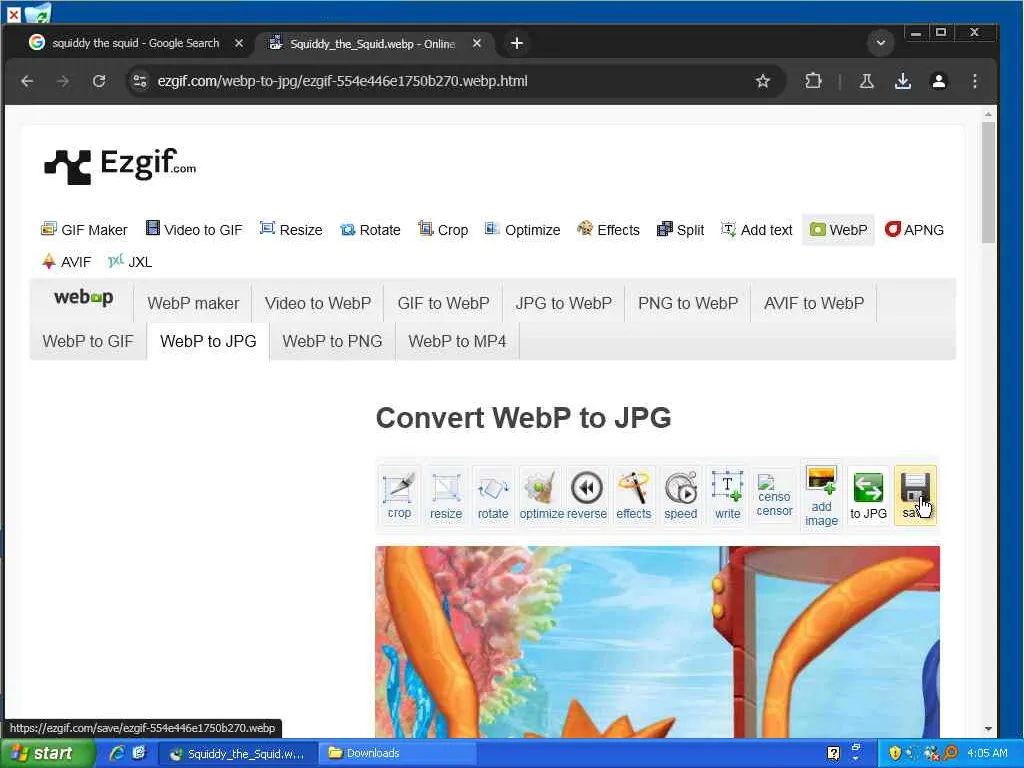Screen dimensions: 1024x768
Task: Switch to WebP to GIF tab
Action: (88, 341)
